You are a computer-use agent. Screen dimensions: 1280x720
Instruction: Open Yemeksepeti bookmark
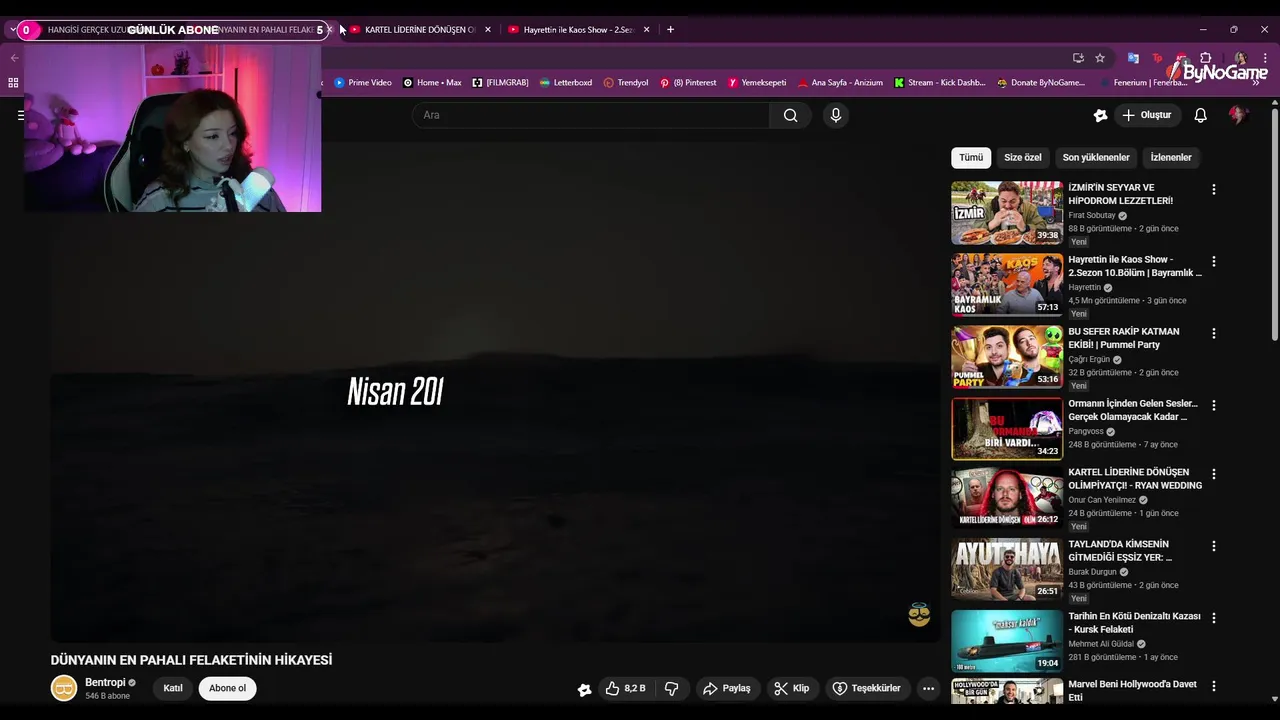tap(757, 83)
